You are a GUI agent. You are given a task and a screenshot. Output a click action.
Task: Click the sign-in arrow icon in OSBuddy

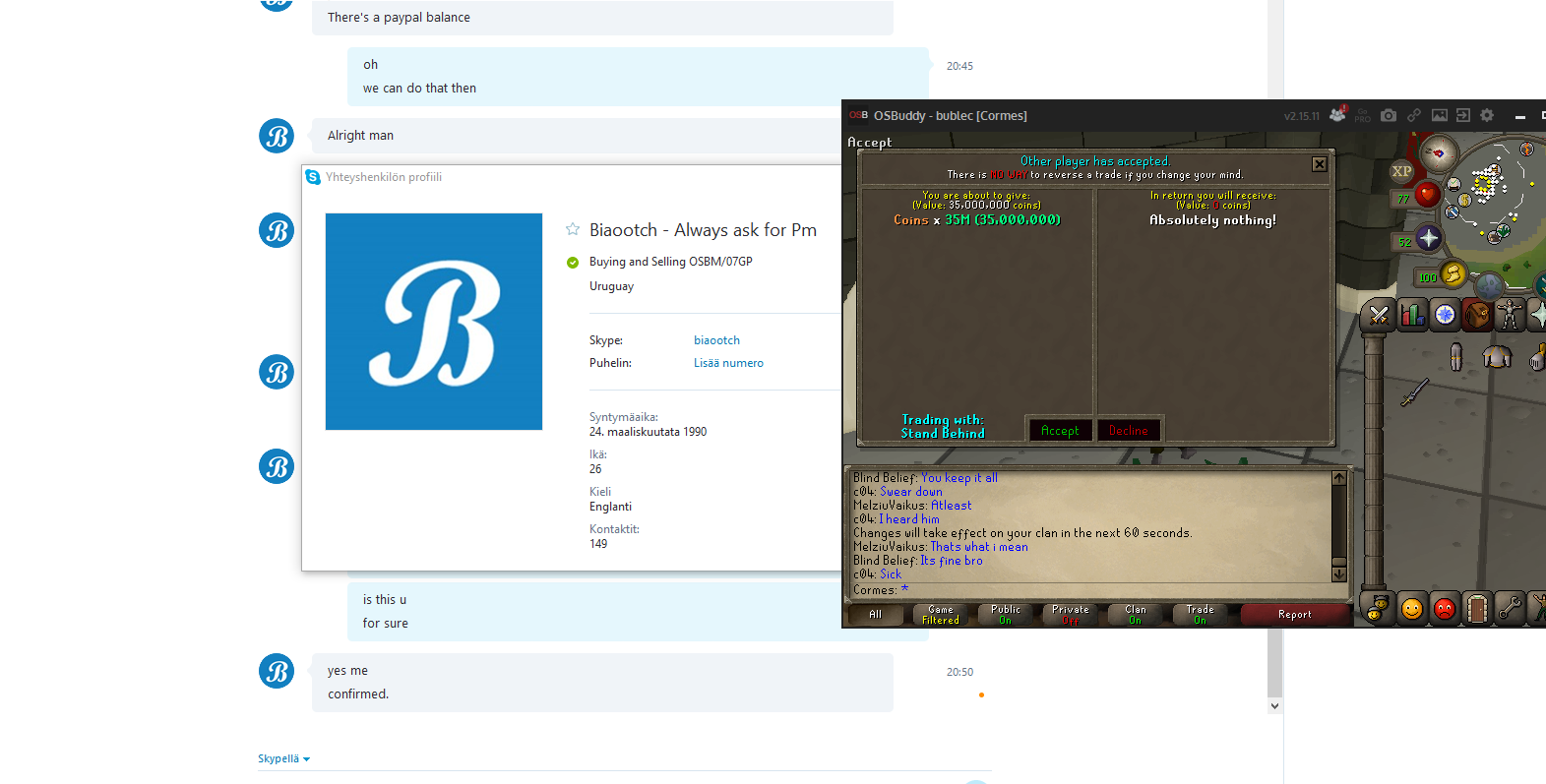pos(1463,115)
